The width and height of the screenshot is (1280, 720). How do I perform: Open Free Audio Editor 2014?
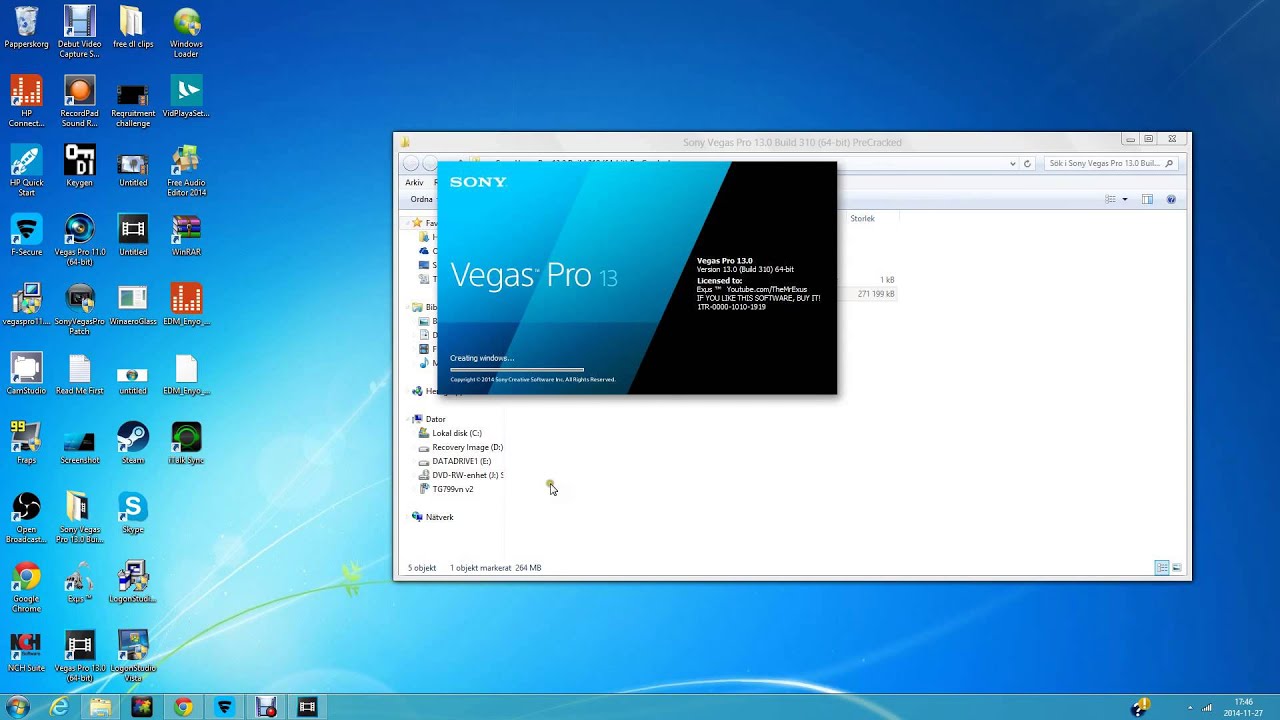(186, 170)
